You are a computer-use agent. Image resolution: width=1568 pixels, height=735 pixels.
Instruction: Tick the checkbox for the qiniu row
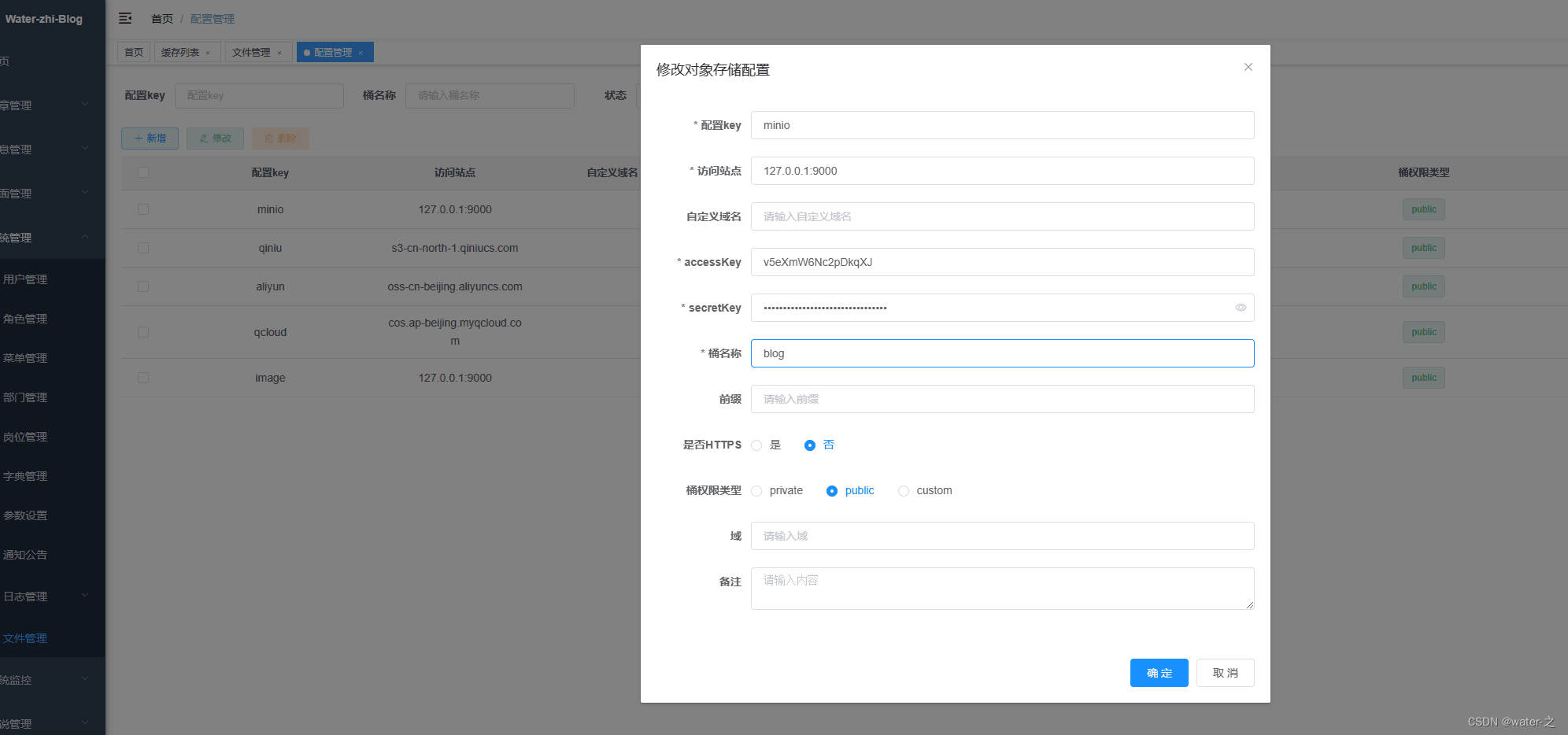click(143, 248)
